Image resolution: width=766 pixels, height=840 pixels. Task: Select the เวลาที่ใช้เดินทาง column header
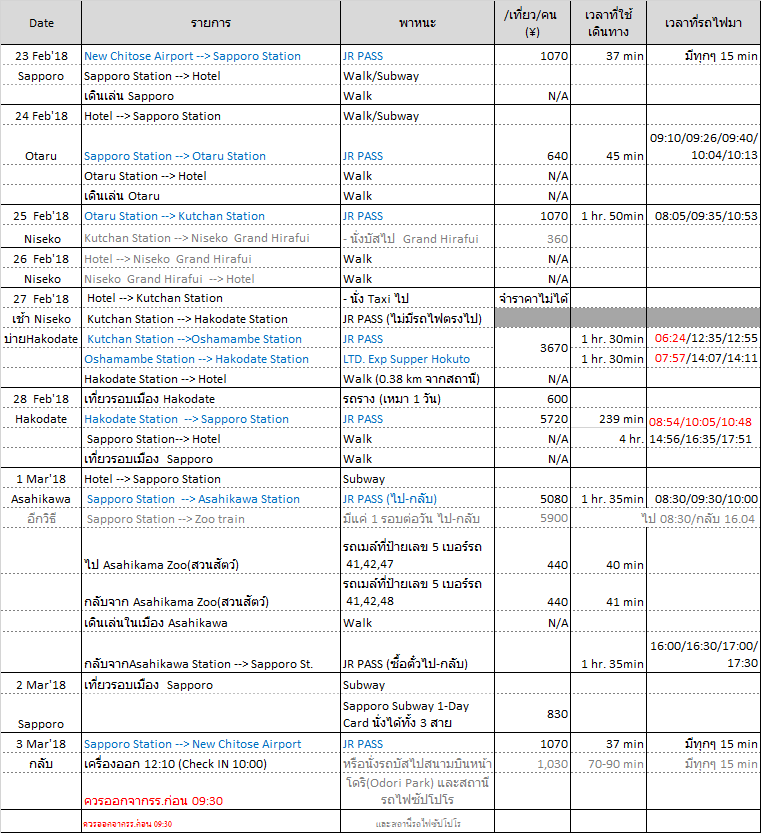pyautogui.click(x=609, y=22)
